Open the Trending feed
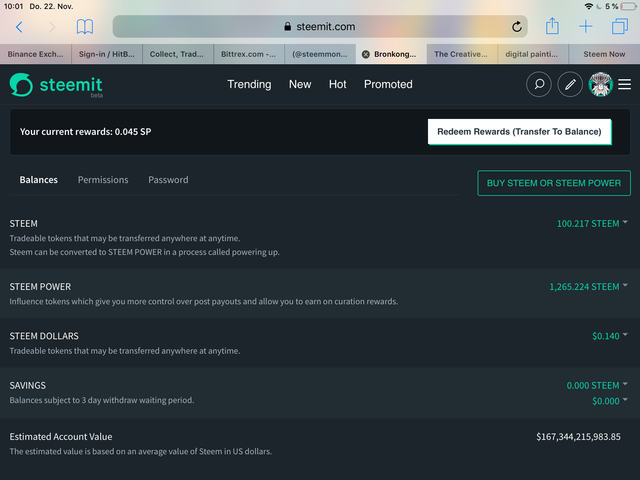The height and width of the screenshot is (480, 640). pyautogui.click(x=249, y=84)
